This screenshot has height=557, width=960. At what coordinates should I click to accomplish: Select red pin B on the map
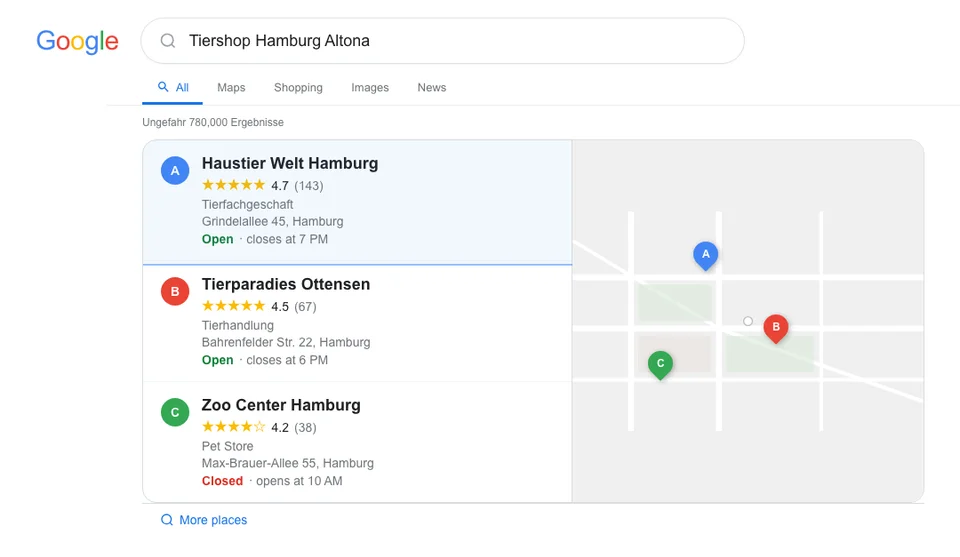776,329
